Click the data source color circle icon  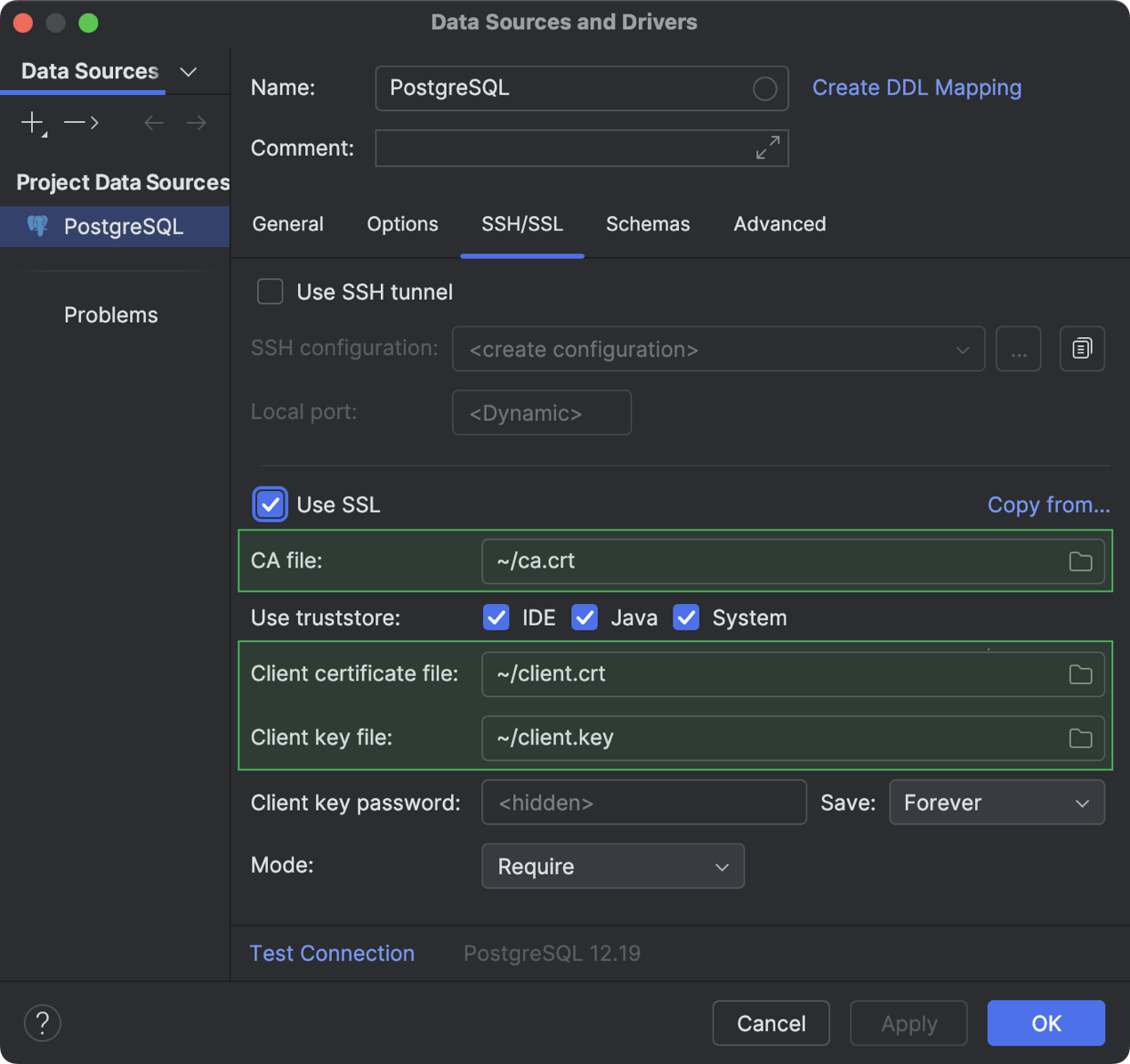click(764, 89)
